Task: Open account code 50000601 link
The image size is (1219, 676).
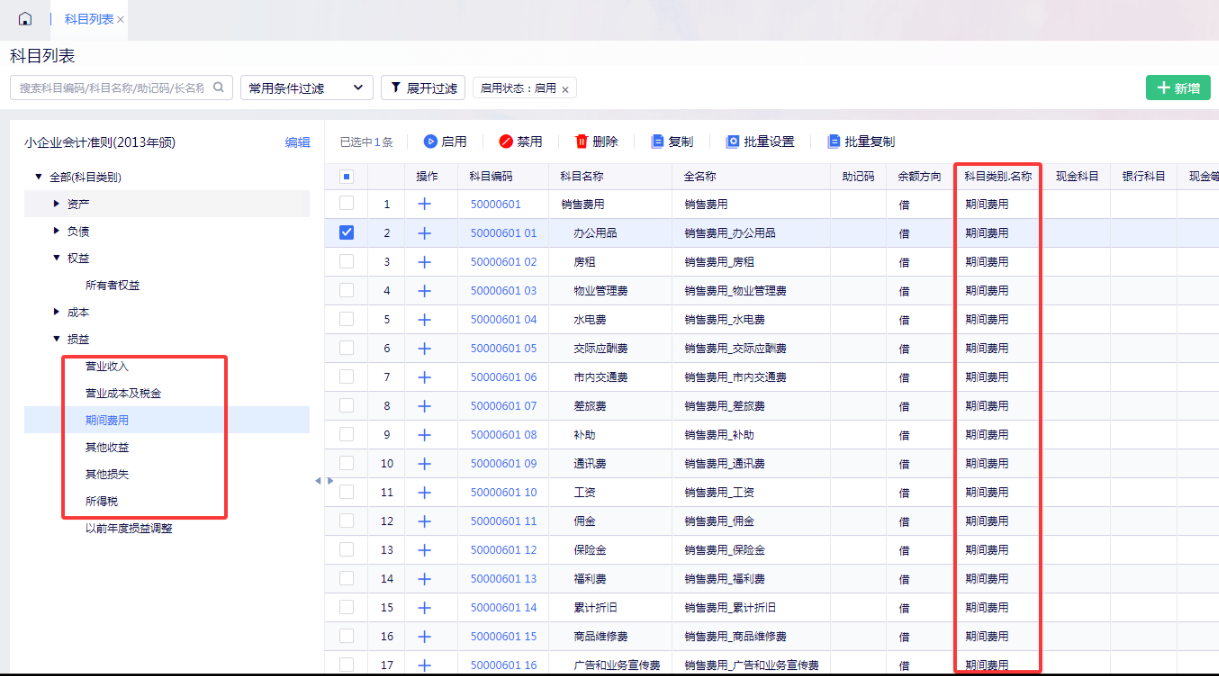Action: tap(496, 204)
